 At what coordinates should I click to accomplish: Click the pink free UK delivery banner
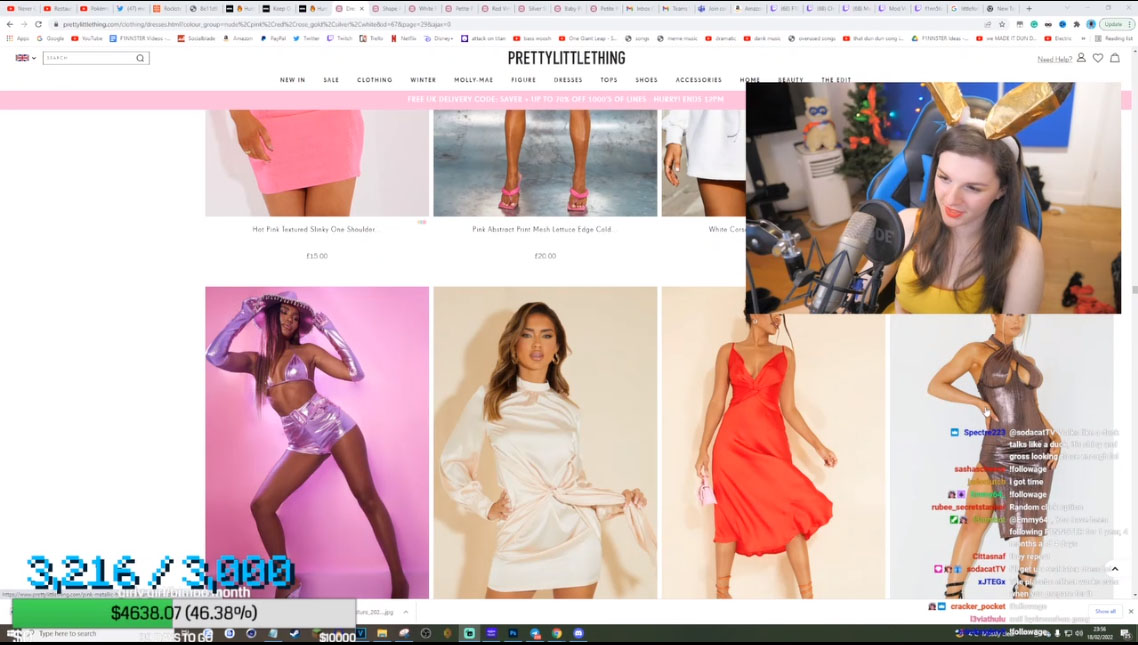click(x=565, y=99)
